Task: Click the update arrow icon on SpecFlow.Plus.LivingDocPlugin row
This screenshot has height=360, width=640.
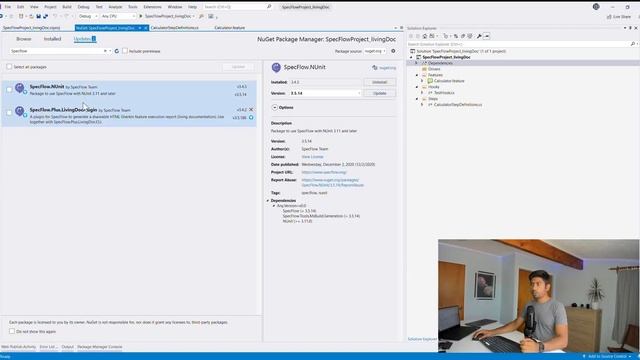Action: click(251, 118)
